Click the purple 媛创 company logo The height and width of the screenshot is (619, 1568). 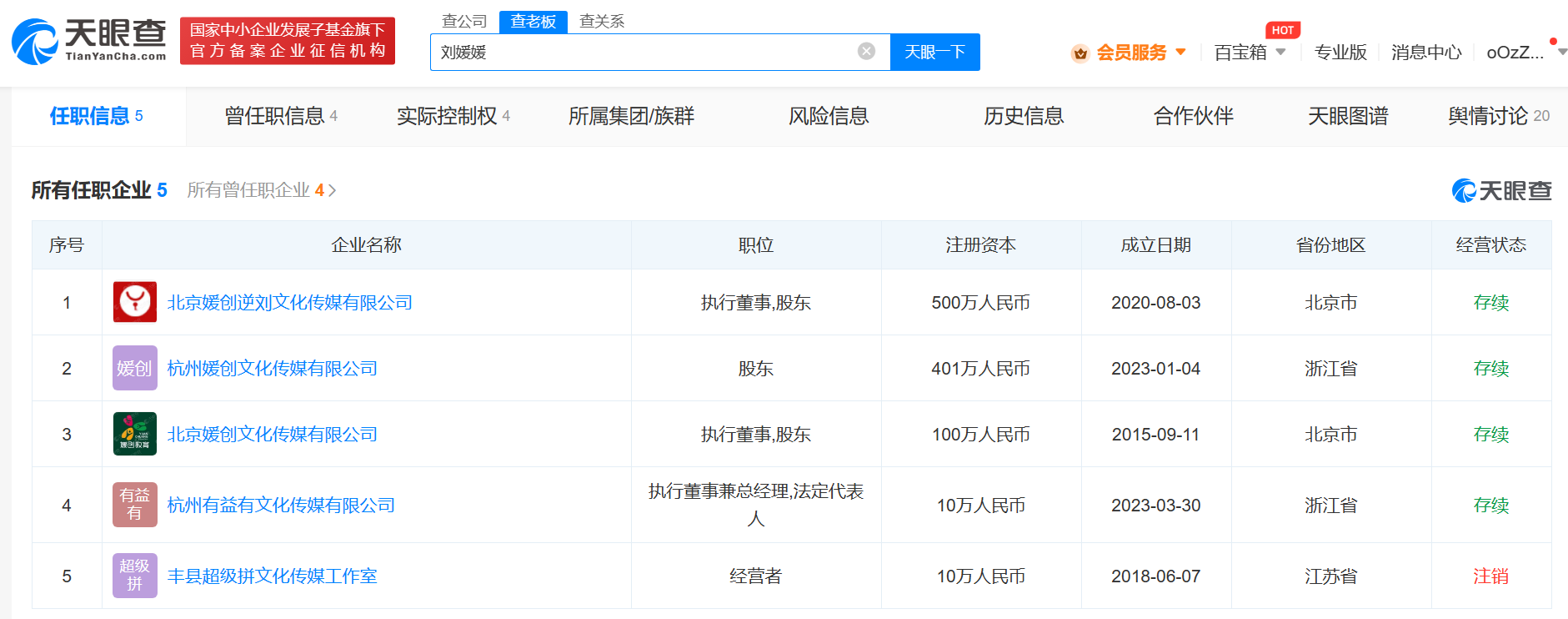(x=134, y=368)
